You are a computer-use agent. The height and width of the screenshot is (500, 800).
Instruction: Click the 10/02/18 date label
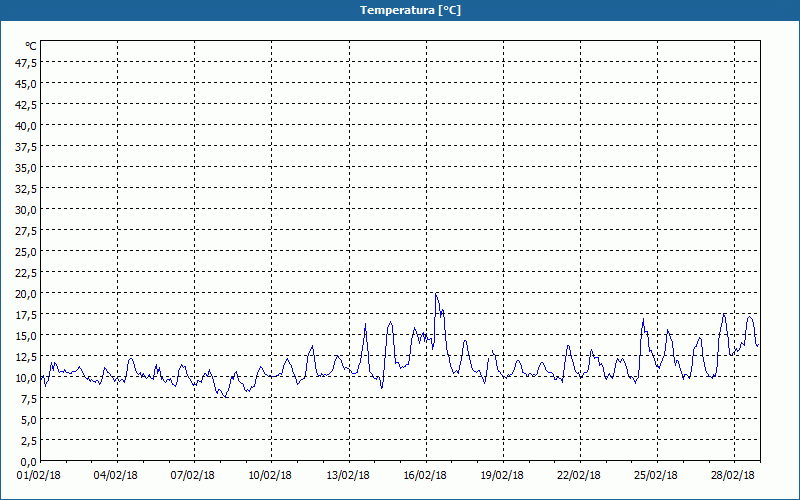click(x=270, y=476)
